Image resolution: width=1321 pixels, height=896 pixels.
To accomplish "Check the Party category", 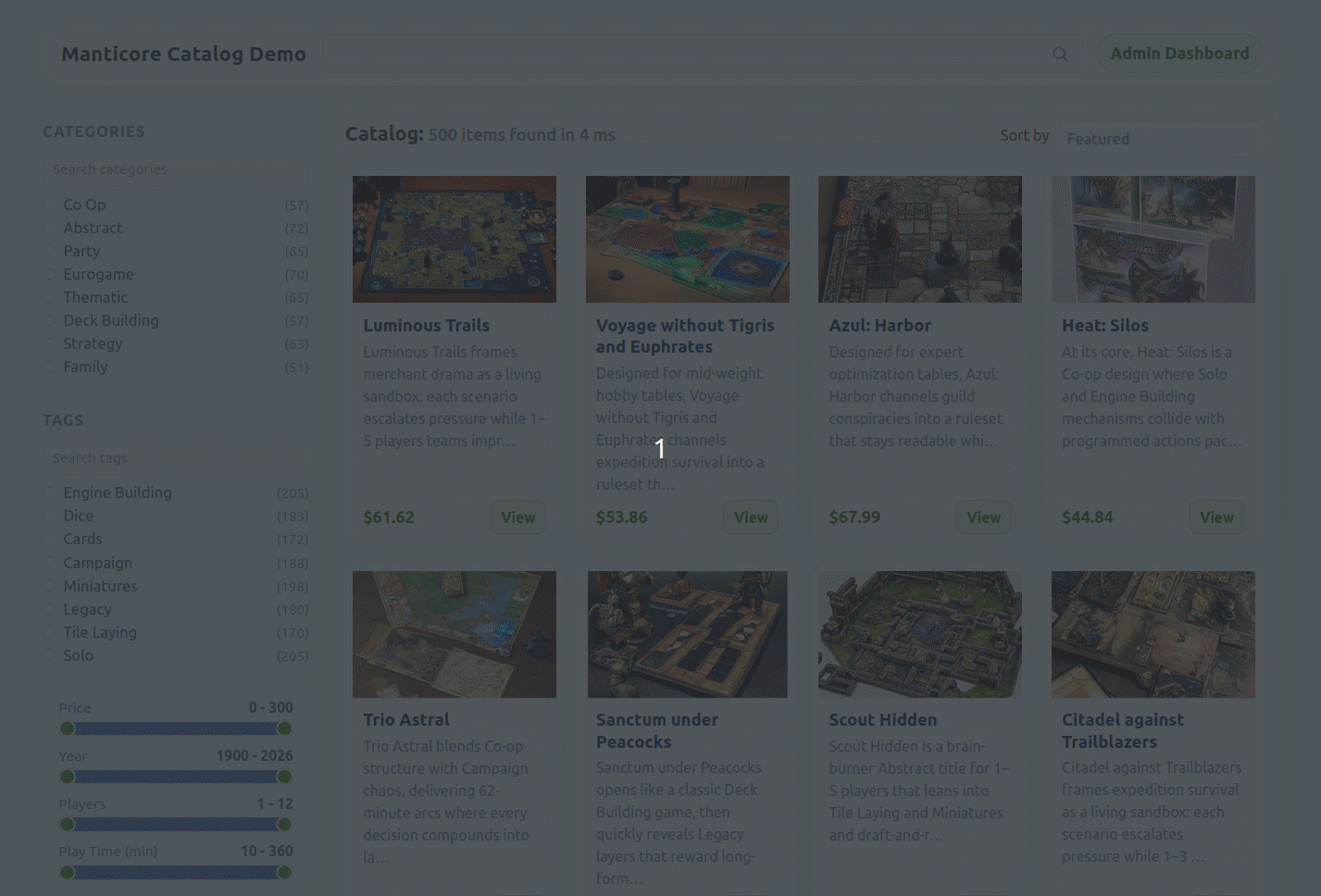I will coord(49,250).
